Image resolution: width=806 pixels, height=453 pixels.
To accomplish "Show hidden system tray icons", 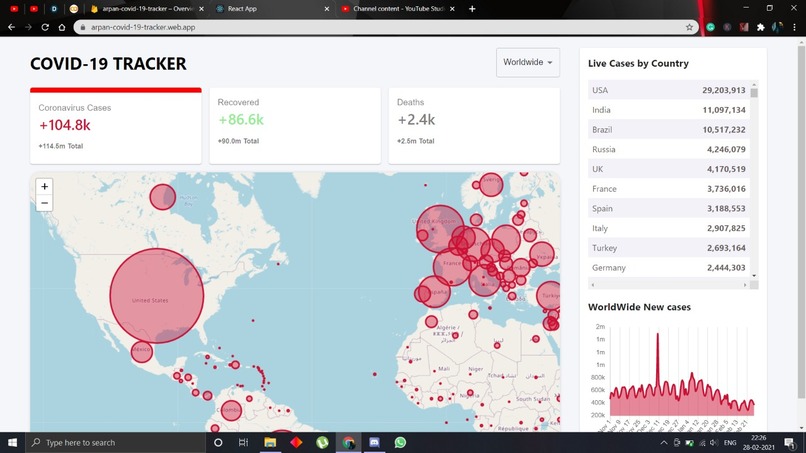I will (x=664, y=442).
